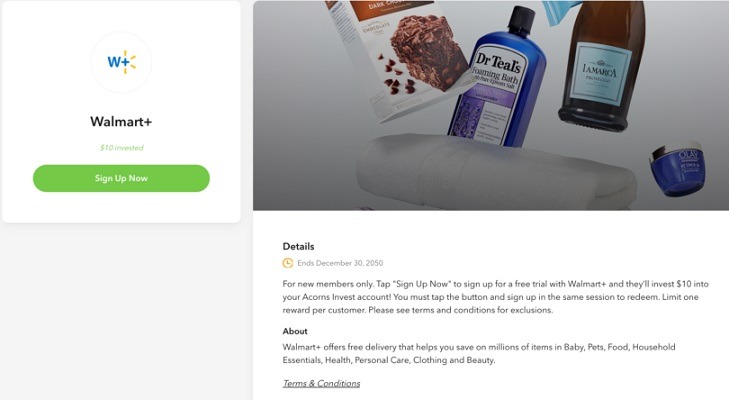The image size is (729, 400).
Task: Click the About heading
Action: click(x=295, y=331)
